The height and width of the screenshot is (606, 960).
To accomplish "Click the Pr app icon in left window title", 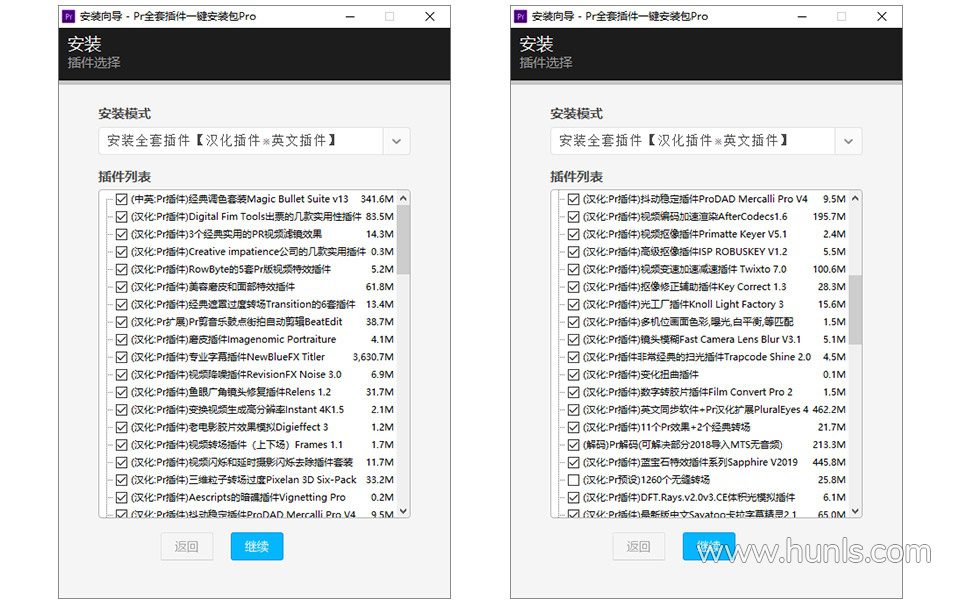I will coord(69,17).
